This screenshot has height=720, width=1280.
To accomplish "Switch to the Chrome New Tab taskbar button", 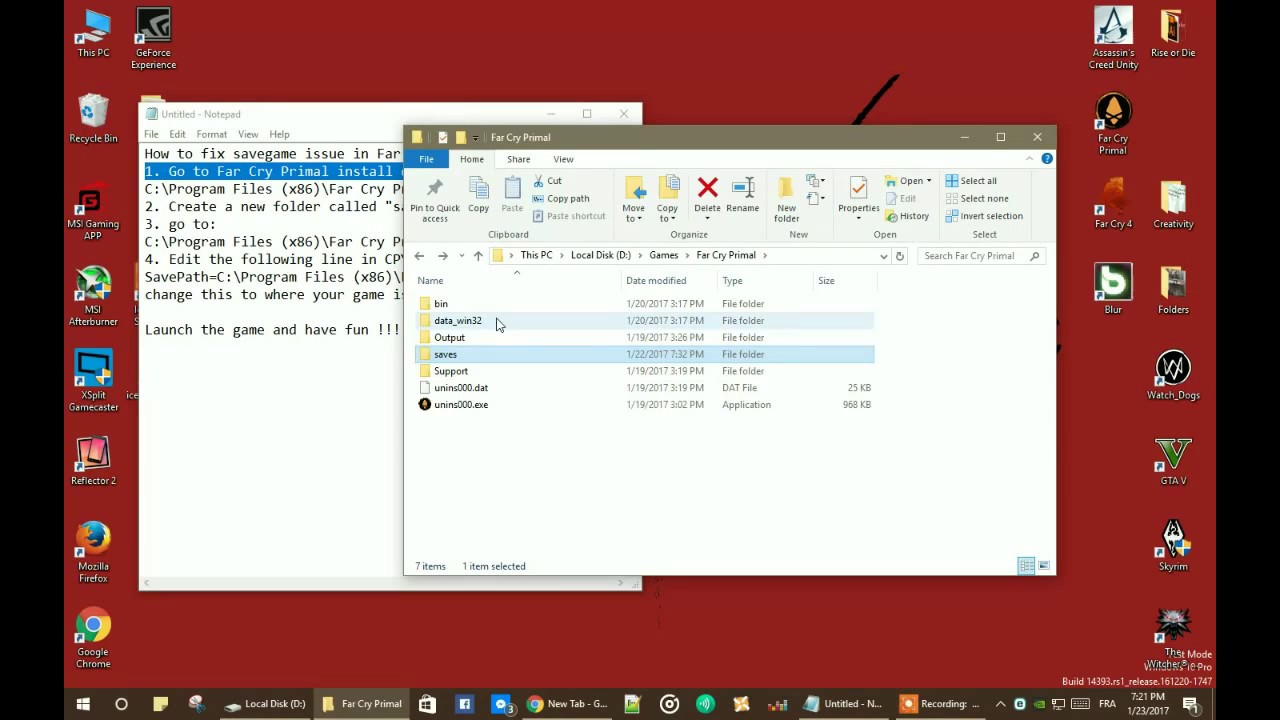I will [x=567, y=704].
